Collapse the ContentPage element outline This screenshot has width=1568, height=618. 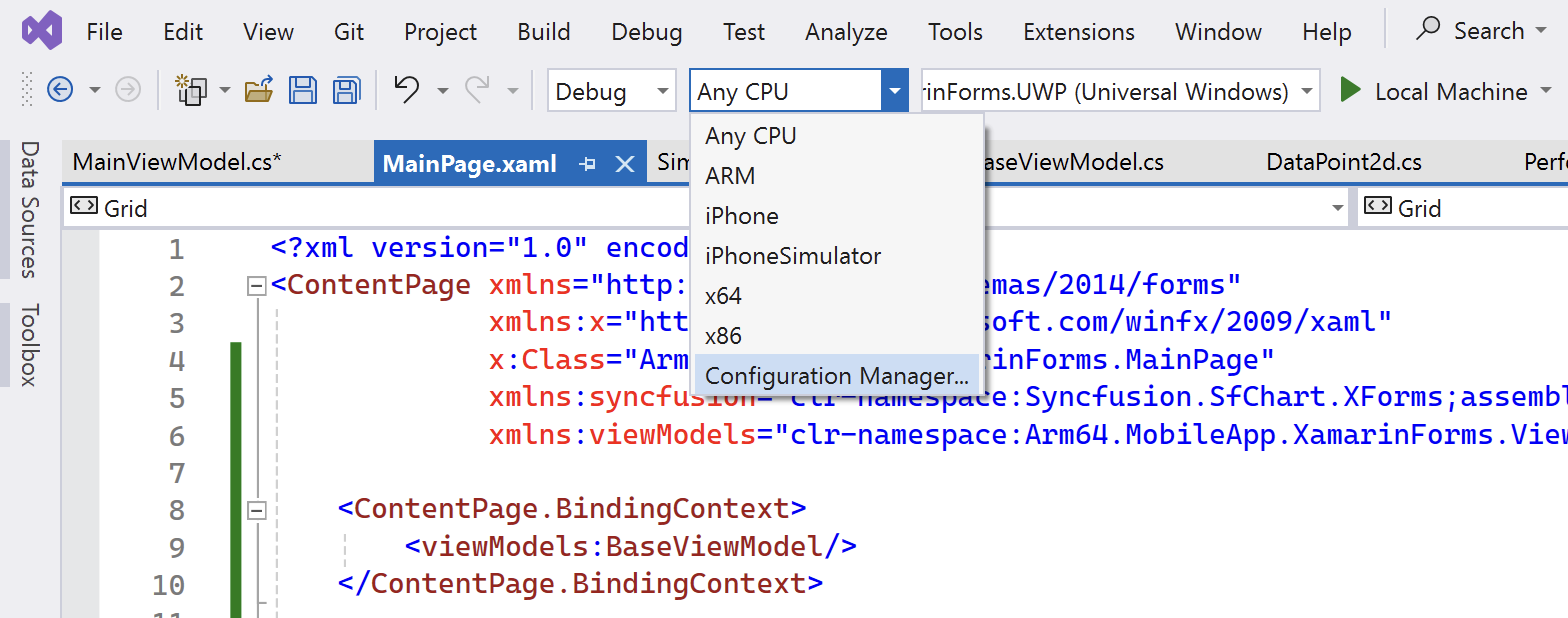[x=257, y=287]
